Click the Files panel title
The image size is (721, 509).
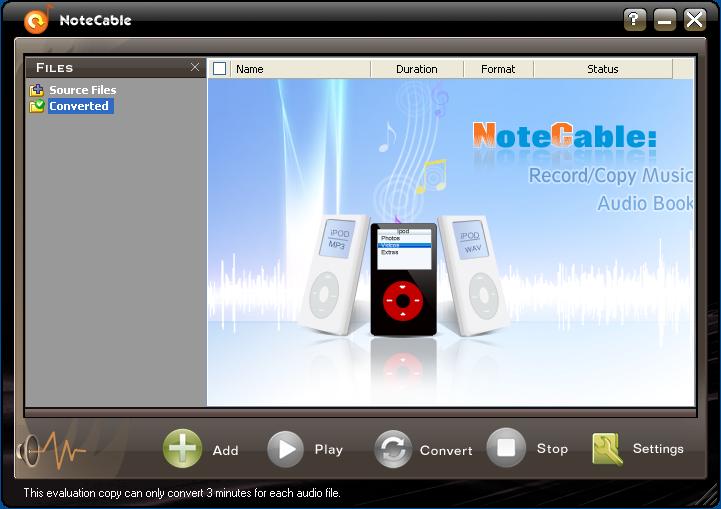pyautogui.click(x=54, y=68)
